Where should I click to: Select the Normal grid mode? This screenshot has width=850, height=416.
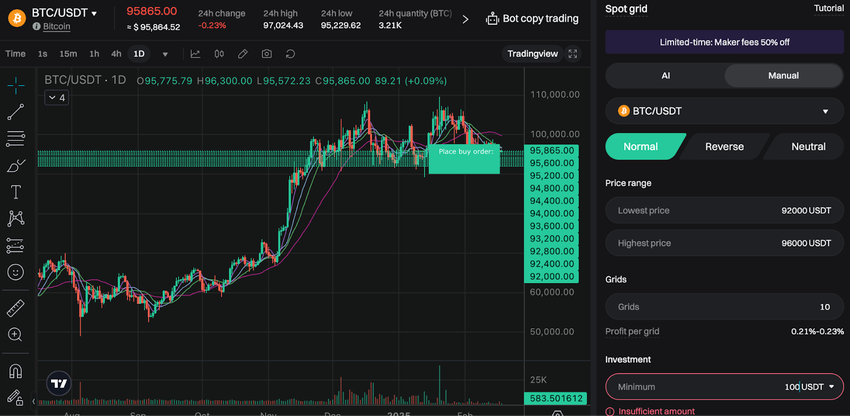pyautogui.click(x=641, y=146)
